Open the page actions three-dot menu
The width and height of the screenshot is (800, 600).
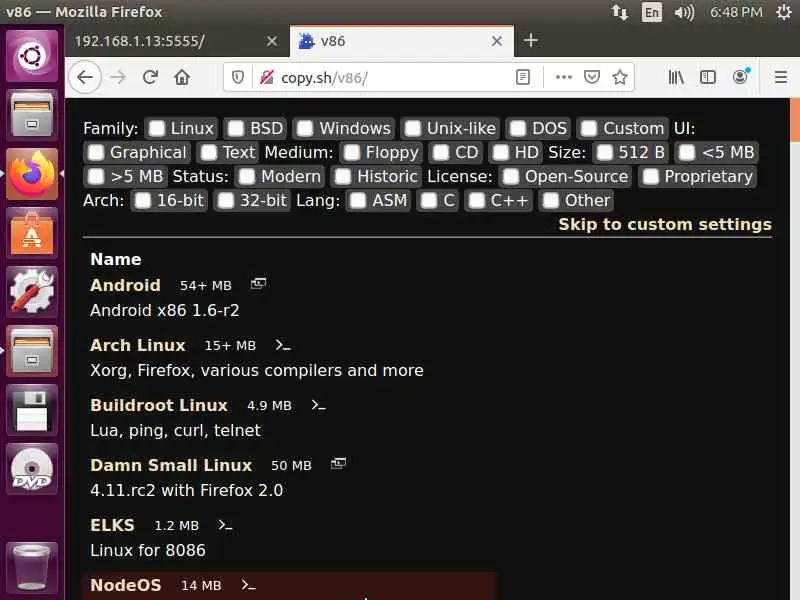[x=563, y=78]
